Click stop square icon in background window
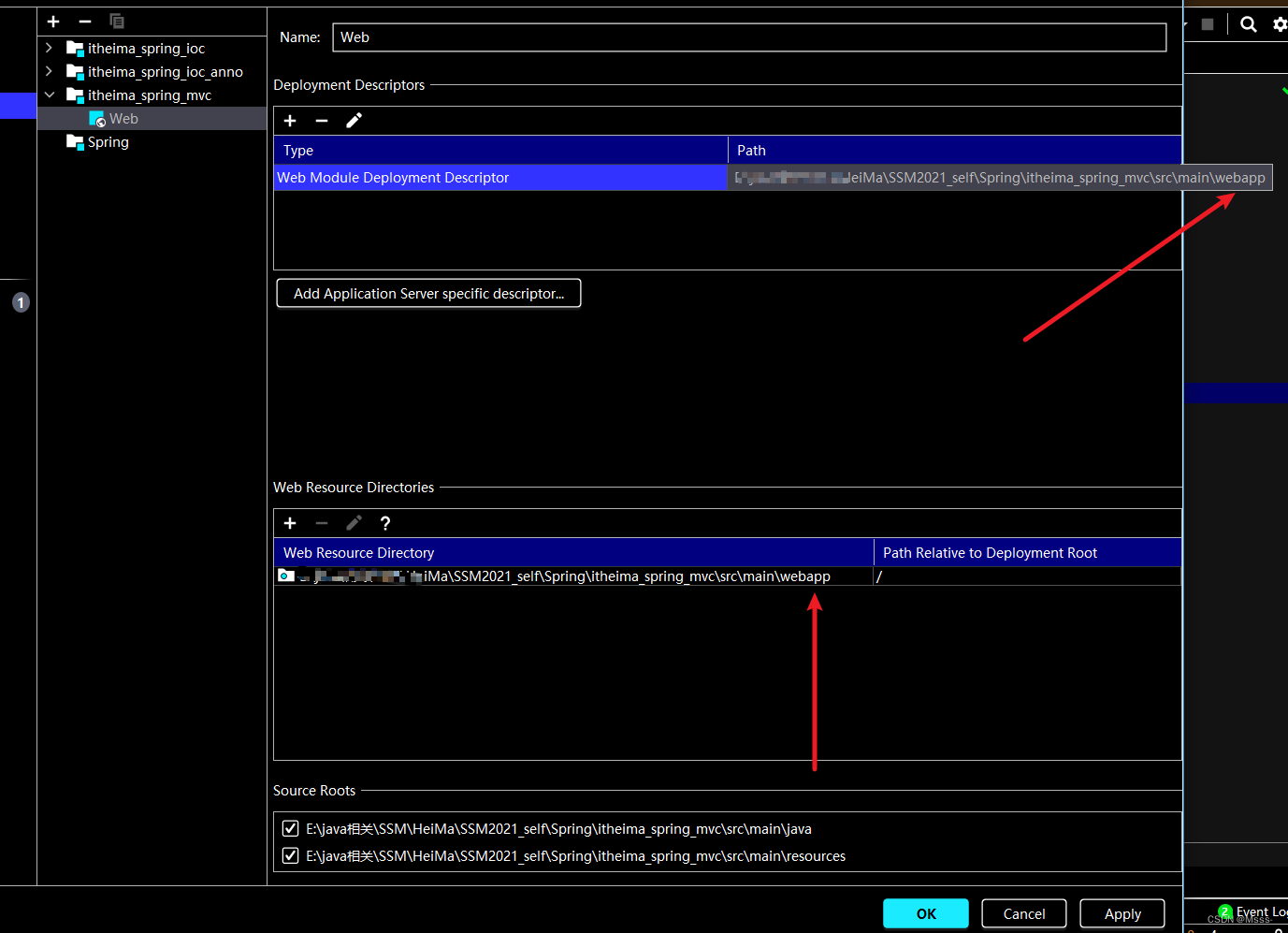This screenshot has height=933, width=1288. tap(1208, 24)
